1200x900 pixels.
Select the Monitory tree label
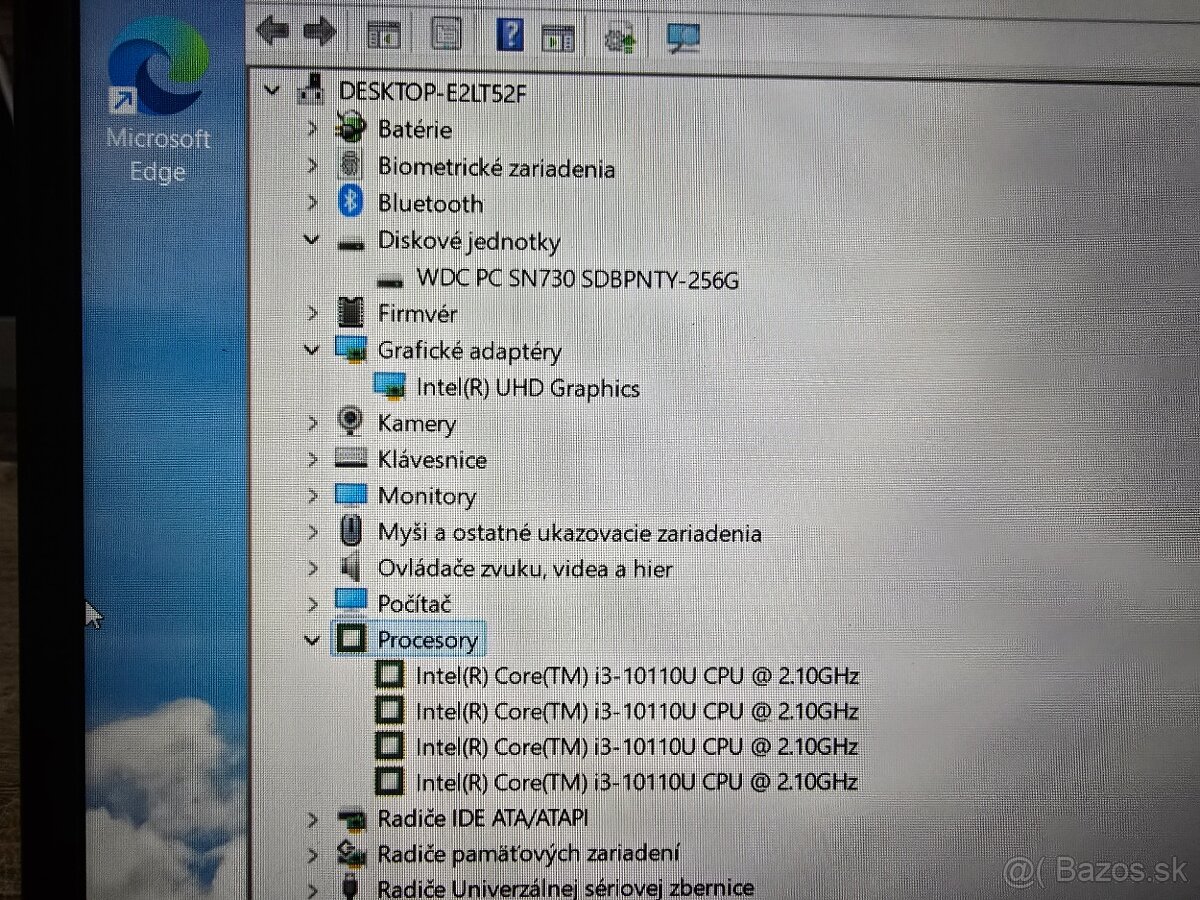(x=426, y=495)
